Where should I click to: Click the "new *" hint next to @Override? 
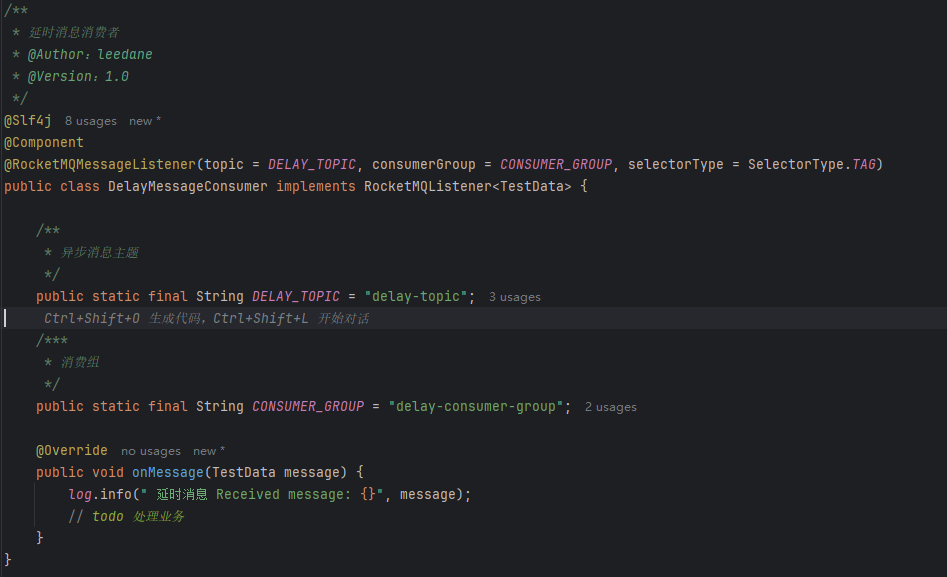(x=209, y=451)
